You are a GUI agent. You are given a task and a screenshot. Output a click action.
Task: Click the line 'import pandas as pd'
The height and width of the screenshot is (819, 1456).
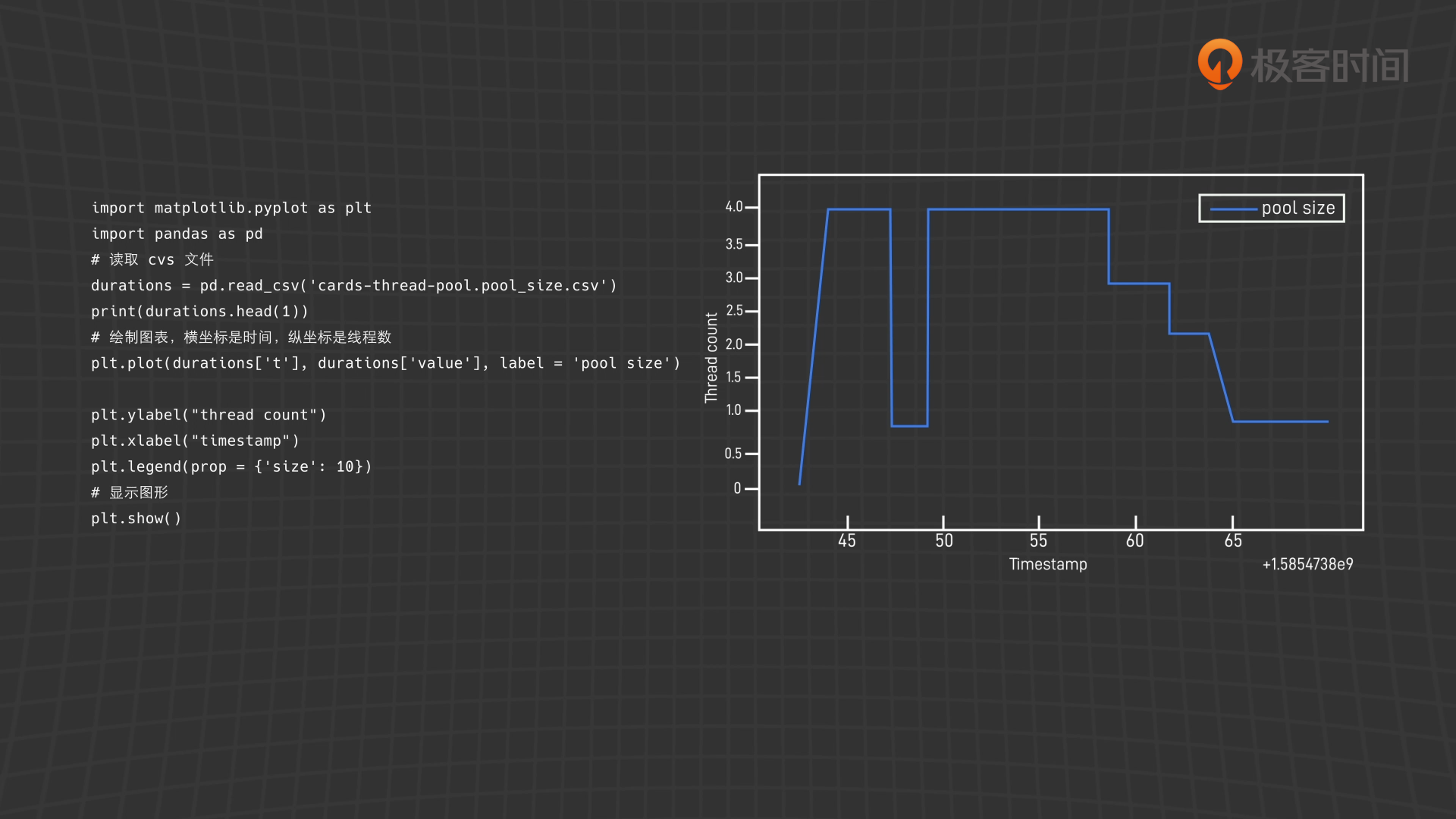tap(177, 234)
